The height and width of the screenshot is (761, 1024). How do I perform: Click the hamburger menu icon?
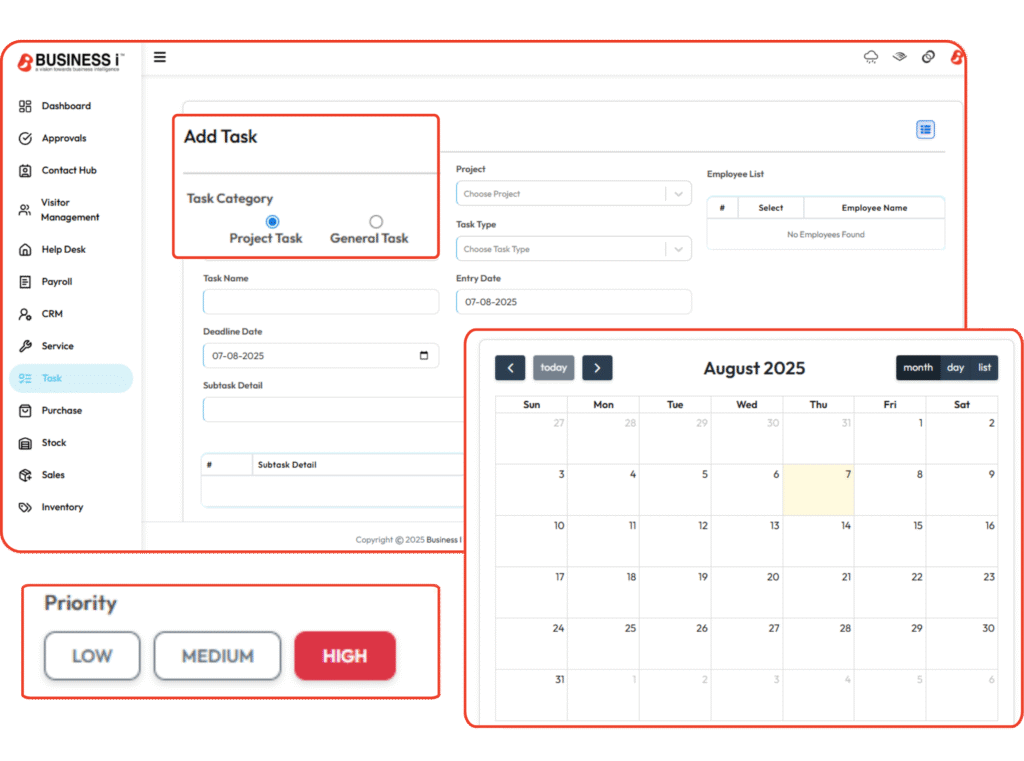pyautogui.click(x=160, y=58)
